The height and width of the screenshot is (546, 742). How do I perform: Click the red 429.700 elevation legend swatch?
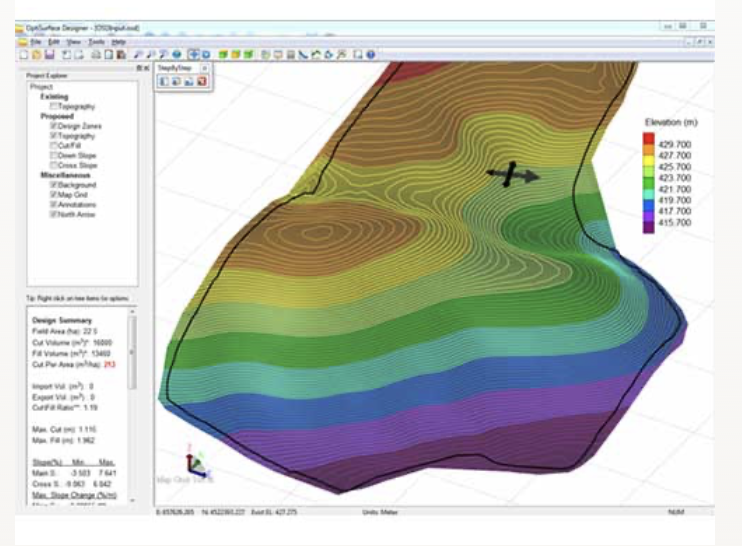pos(649,138)
